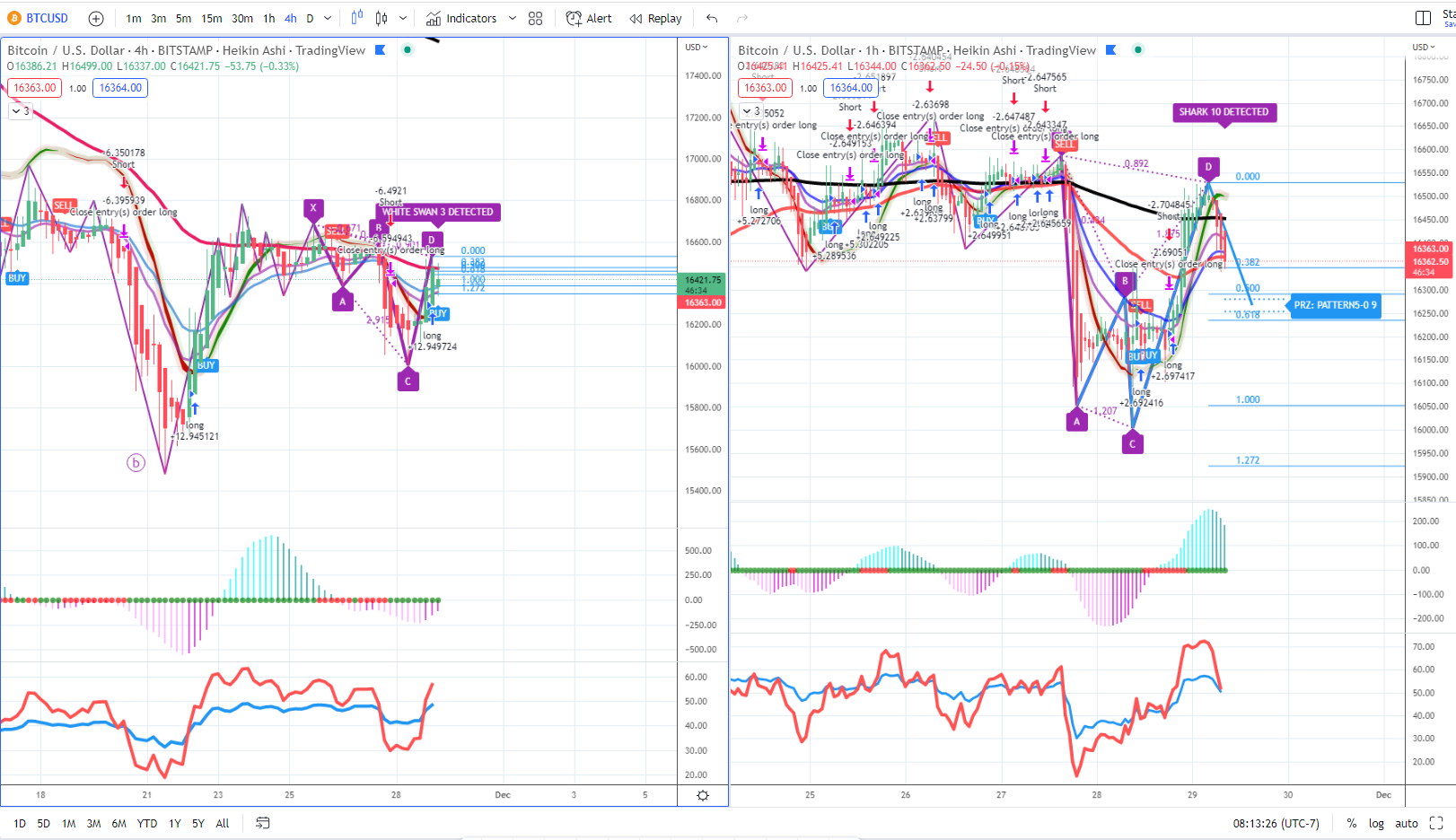Toggle auto scale mode

[x=1407, y=823]
